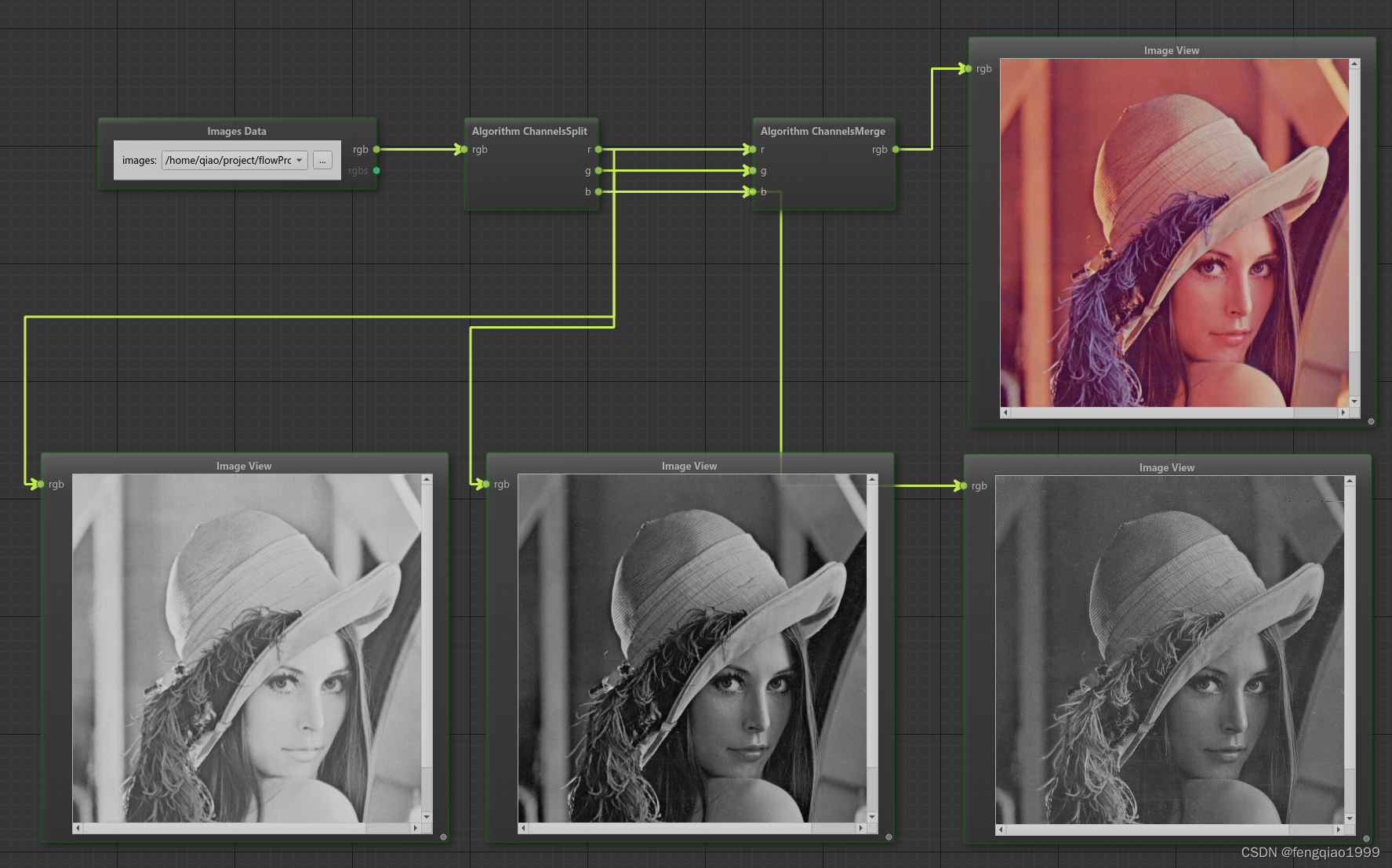Select title of color Image View node
This screenshot has height=868, width=1392.
coord(1172,50)
